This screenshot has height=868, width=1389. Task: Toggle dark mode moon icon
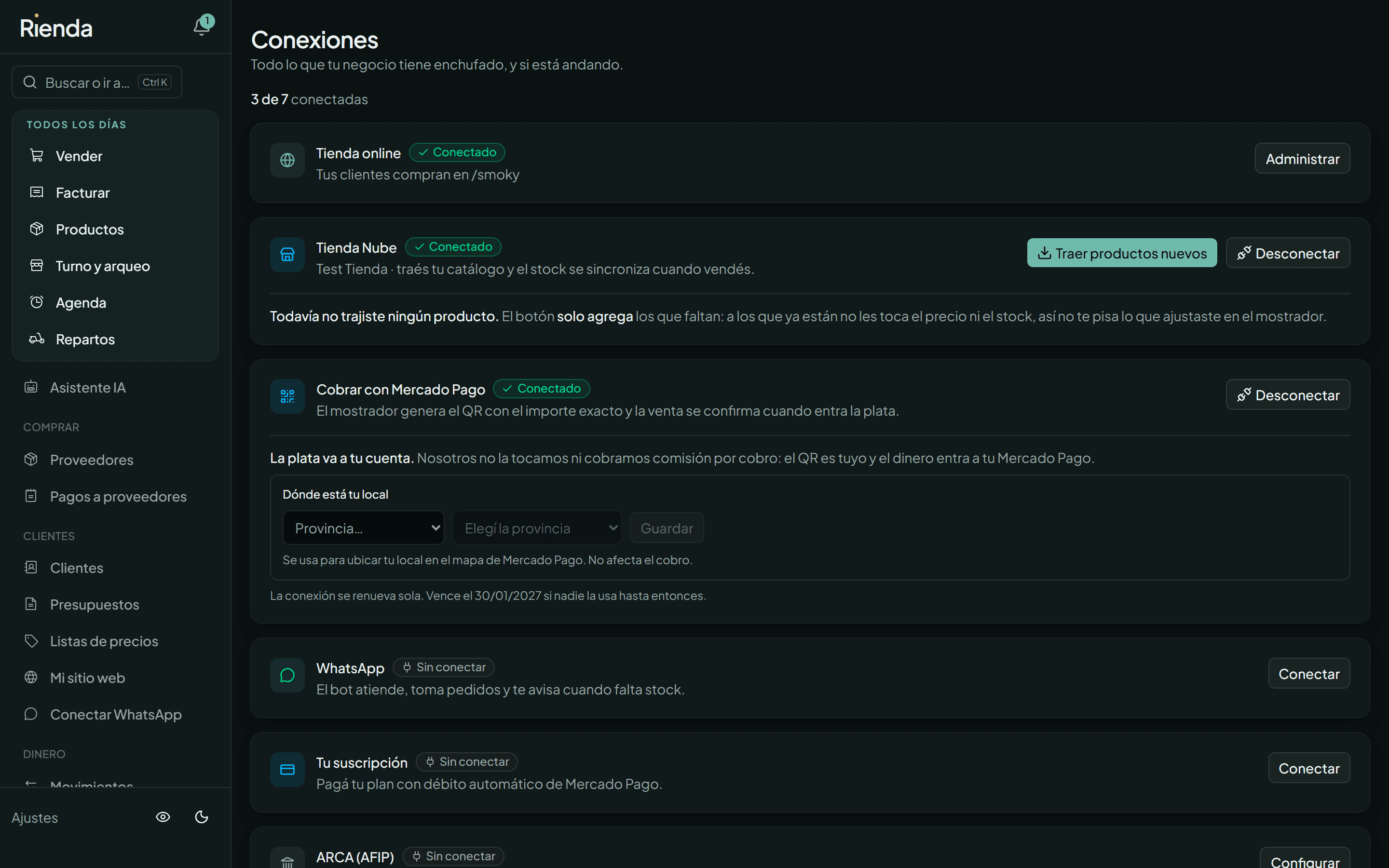202,817
